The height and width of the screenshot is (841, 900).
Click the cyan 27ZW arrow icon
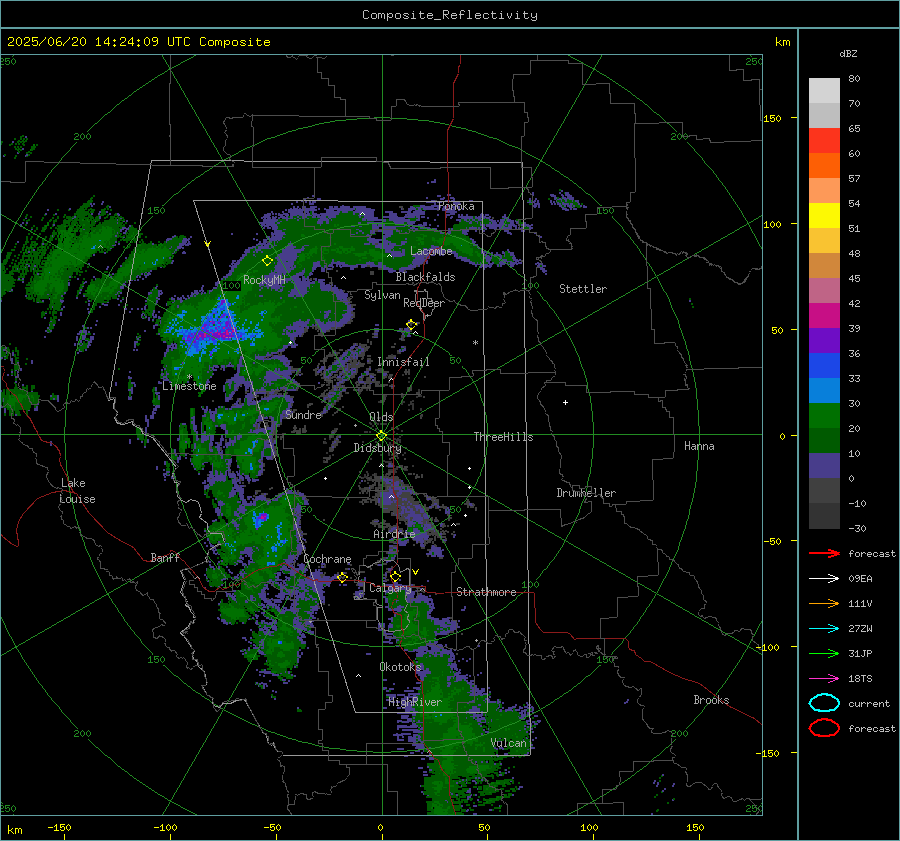[824, 629]
